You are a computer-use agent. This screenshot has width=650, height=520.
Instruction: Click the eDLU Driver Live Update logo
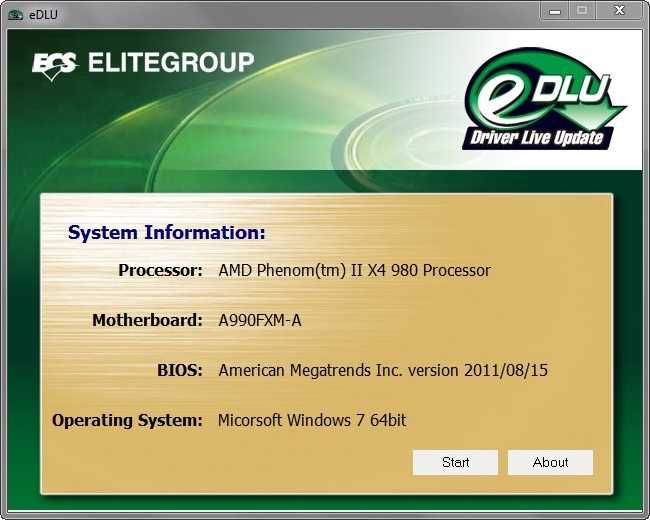tap(543, 99)
